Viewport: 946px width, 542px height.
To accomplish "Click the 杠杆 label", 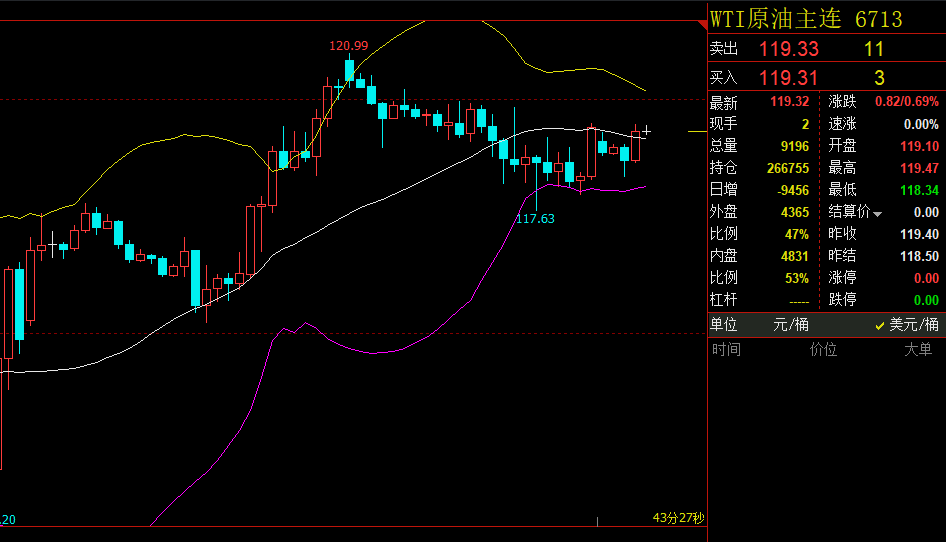I will 723,300.
